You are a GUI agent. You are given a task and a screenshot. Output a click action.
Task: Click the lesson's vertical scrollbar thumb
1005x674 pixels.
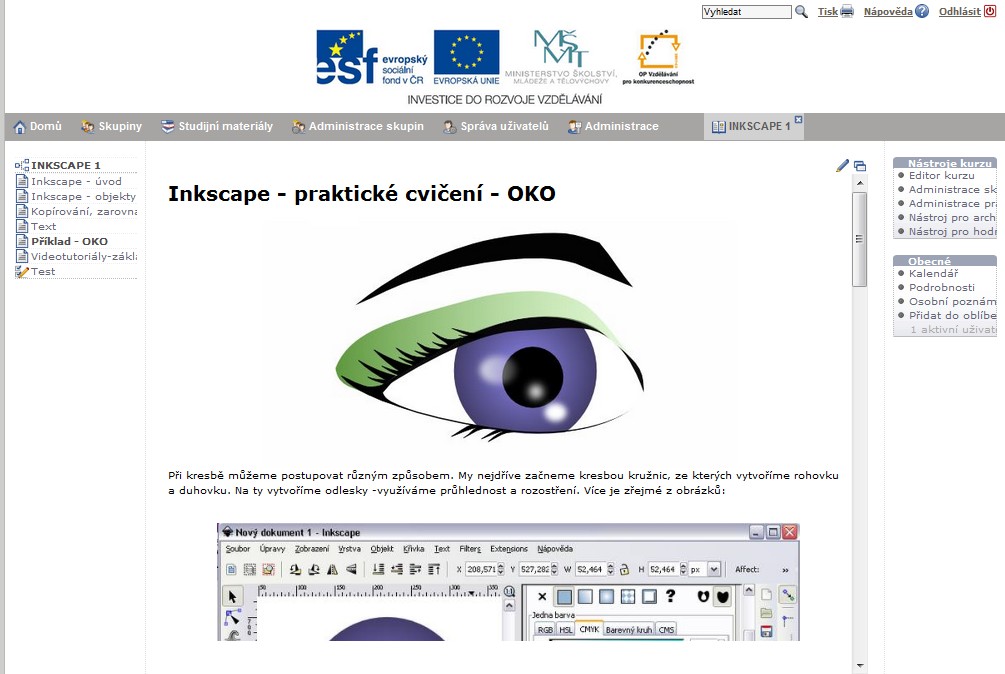860,239
